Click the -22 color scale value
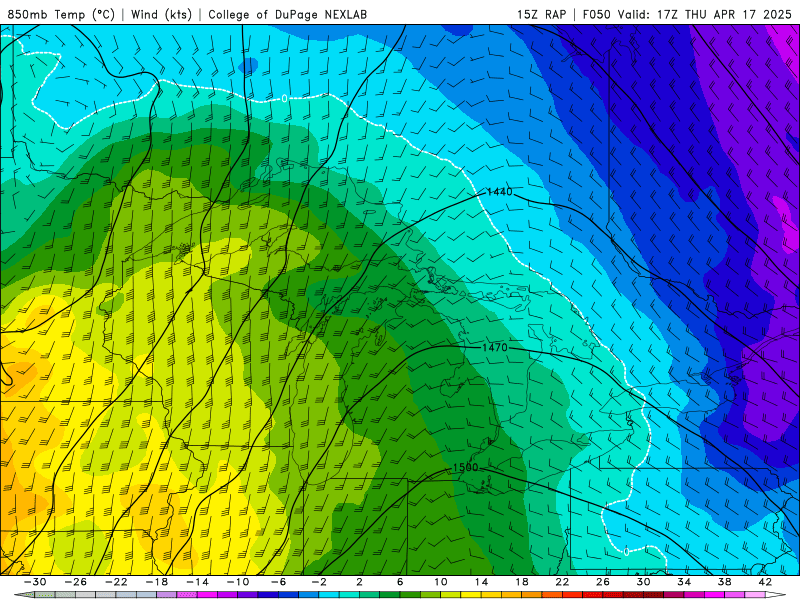The image size is (800, 600). click(116, 582)
